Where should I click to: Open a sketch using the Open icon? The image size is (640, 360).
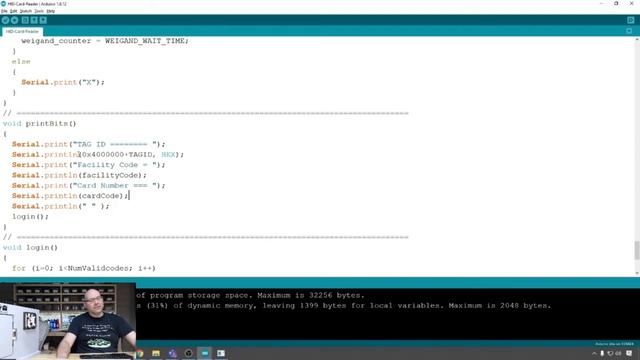34,20
